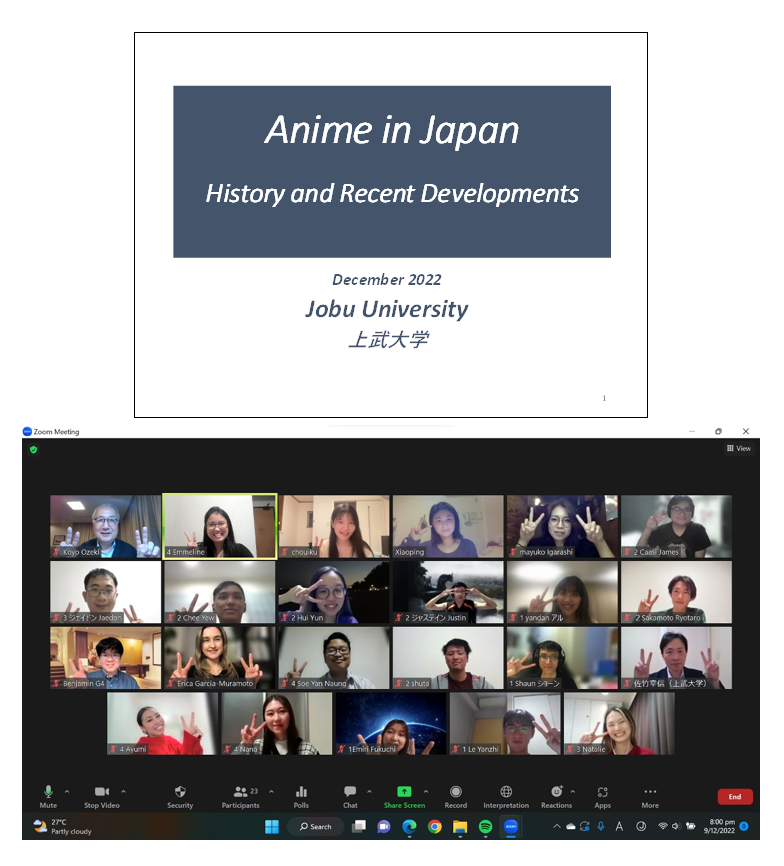Expand the audio options arrow beside Mute
This screenshot has height=866, width=784.
(67, 791)
